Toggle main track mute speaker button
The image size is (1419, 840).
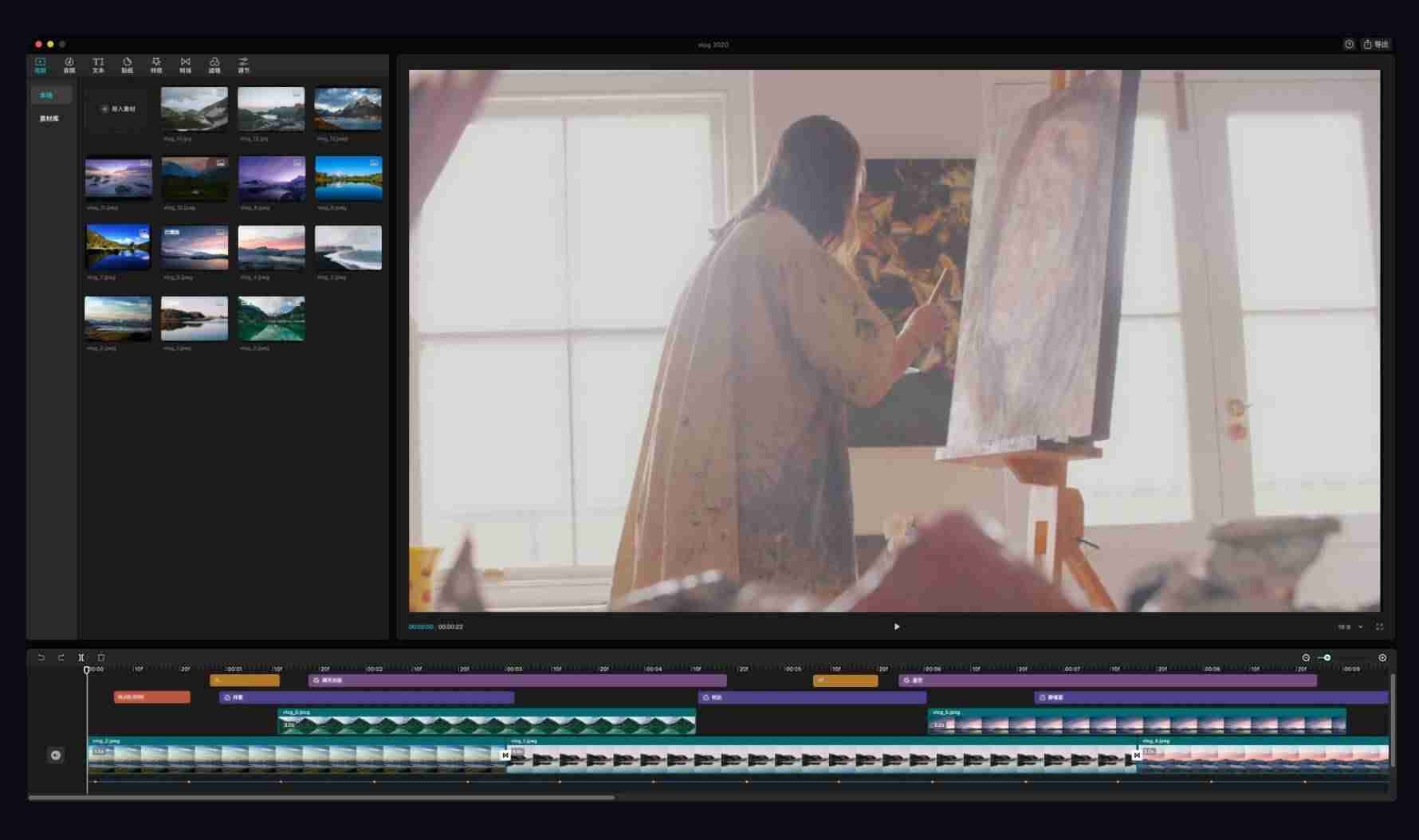(56, 755)
